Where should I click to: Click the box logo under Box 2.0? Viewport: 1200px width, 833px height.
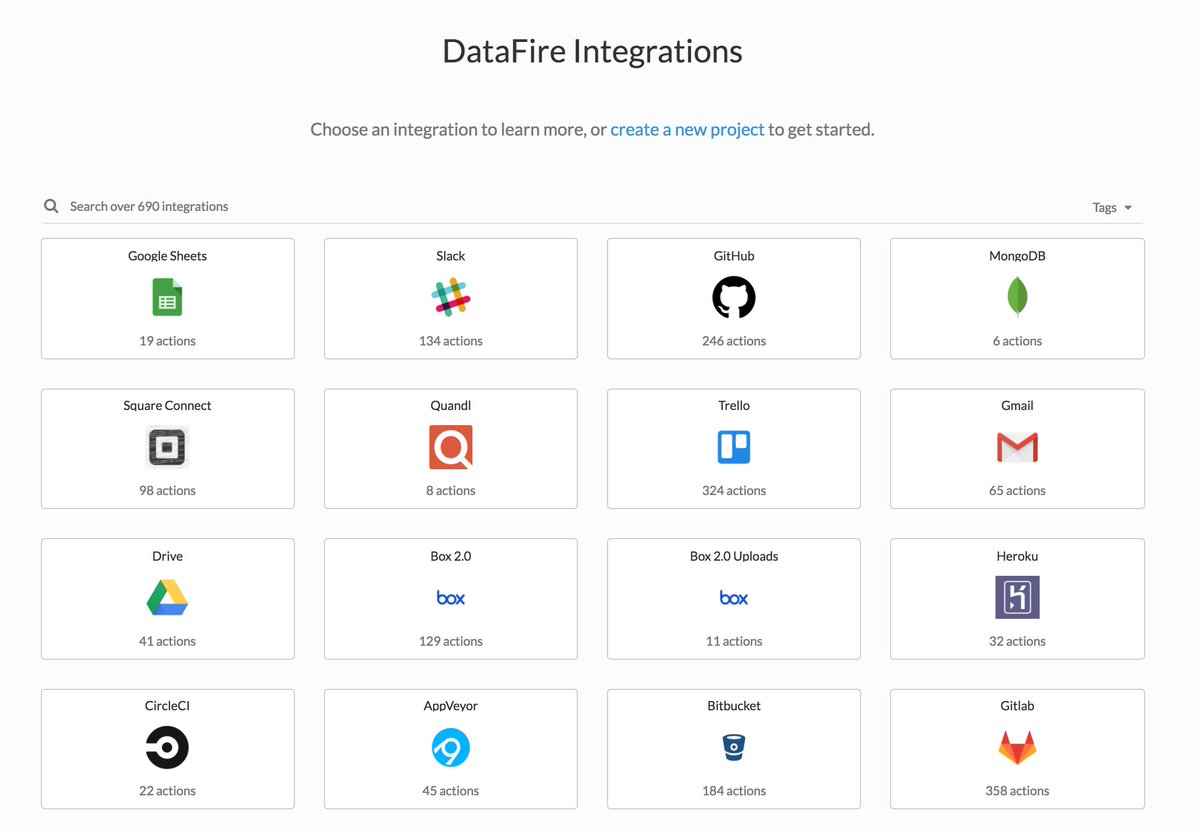pyautogui.click(x=451, y=598)
